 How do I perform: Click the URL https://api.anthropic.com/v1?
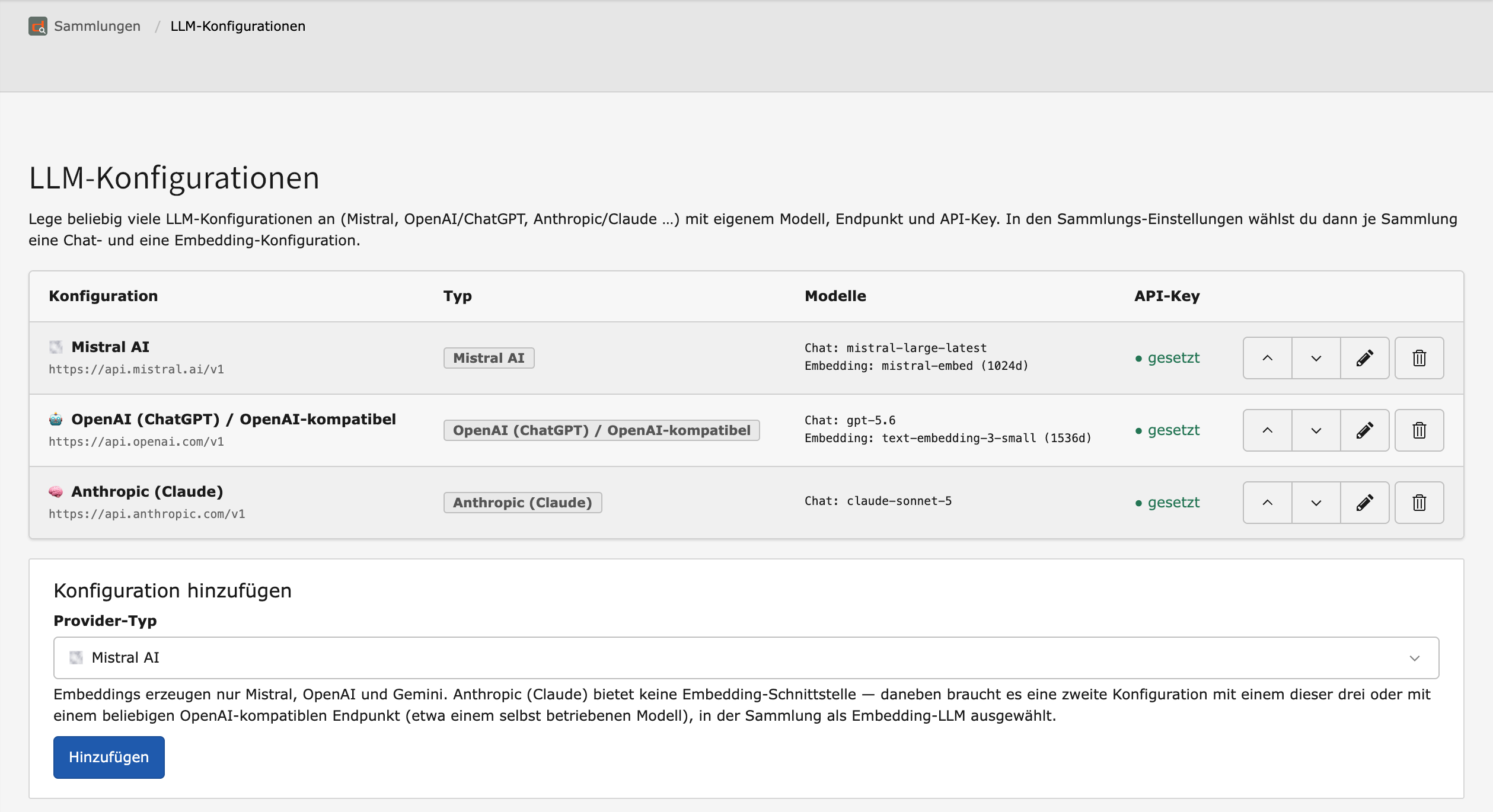click(x=147, y=514)
